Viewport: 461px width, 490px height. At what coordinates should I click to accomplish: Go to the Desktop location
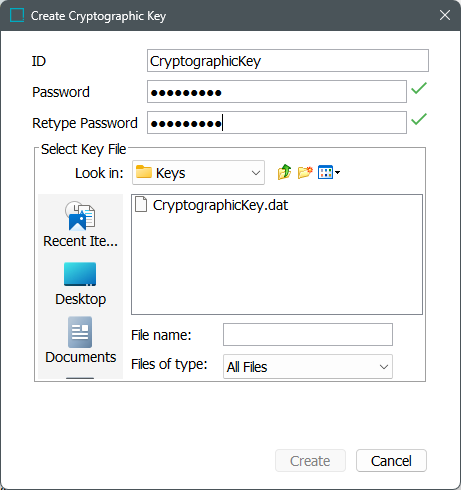pyautogui.click(x=80, y=284)
